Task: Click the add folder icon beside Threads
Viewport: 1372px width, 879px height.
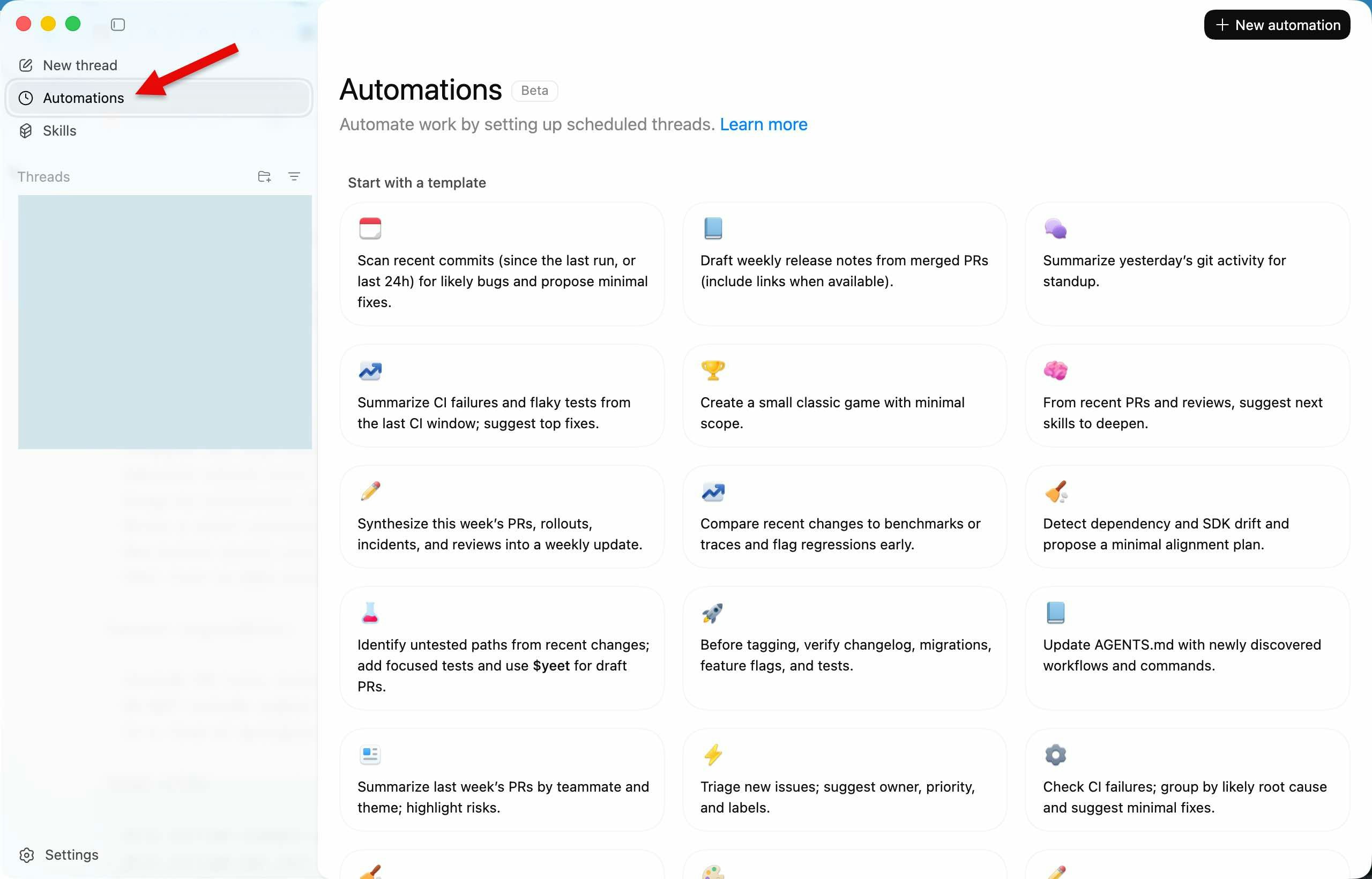Action: (x=264, y=176)
